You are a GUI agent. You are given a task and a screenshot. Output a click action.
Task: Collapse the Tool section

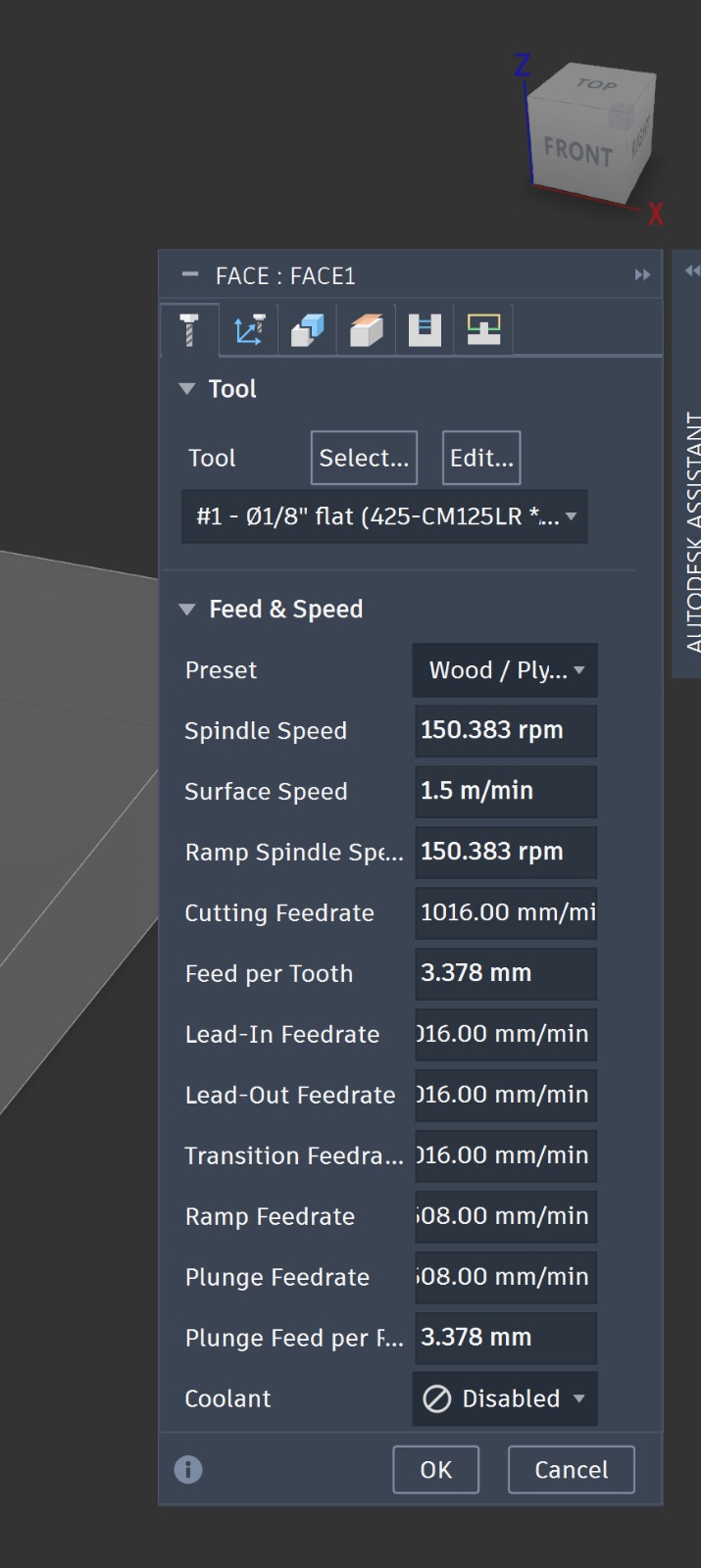(187, 389)
